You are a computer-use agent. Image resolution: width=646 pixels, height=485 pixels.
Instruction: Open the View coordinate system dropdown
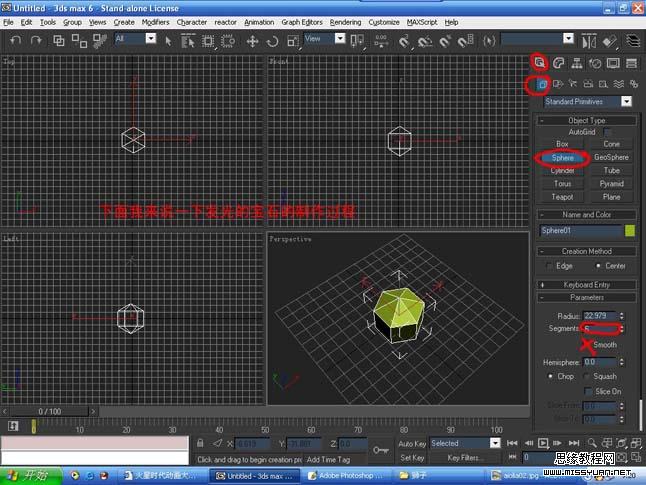tap(340, 38)
